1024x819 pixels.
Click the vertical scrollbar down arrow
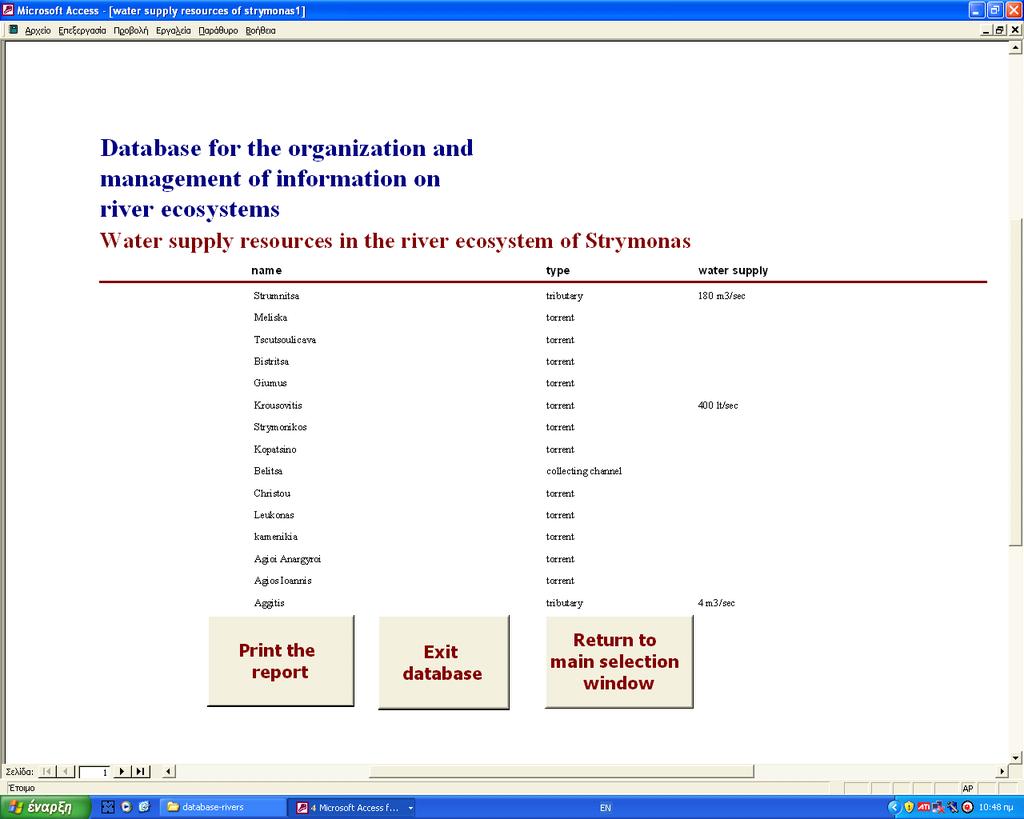point(1016,758)
